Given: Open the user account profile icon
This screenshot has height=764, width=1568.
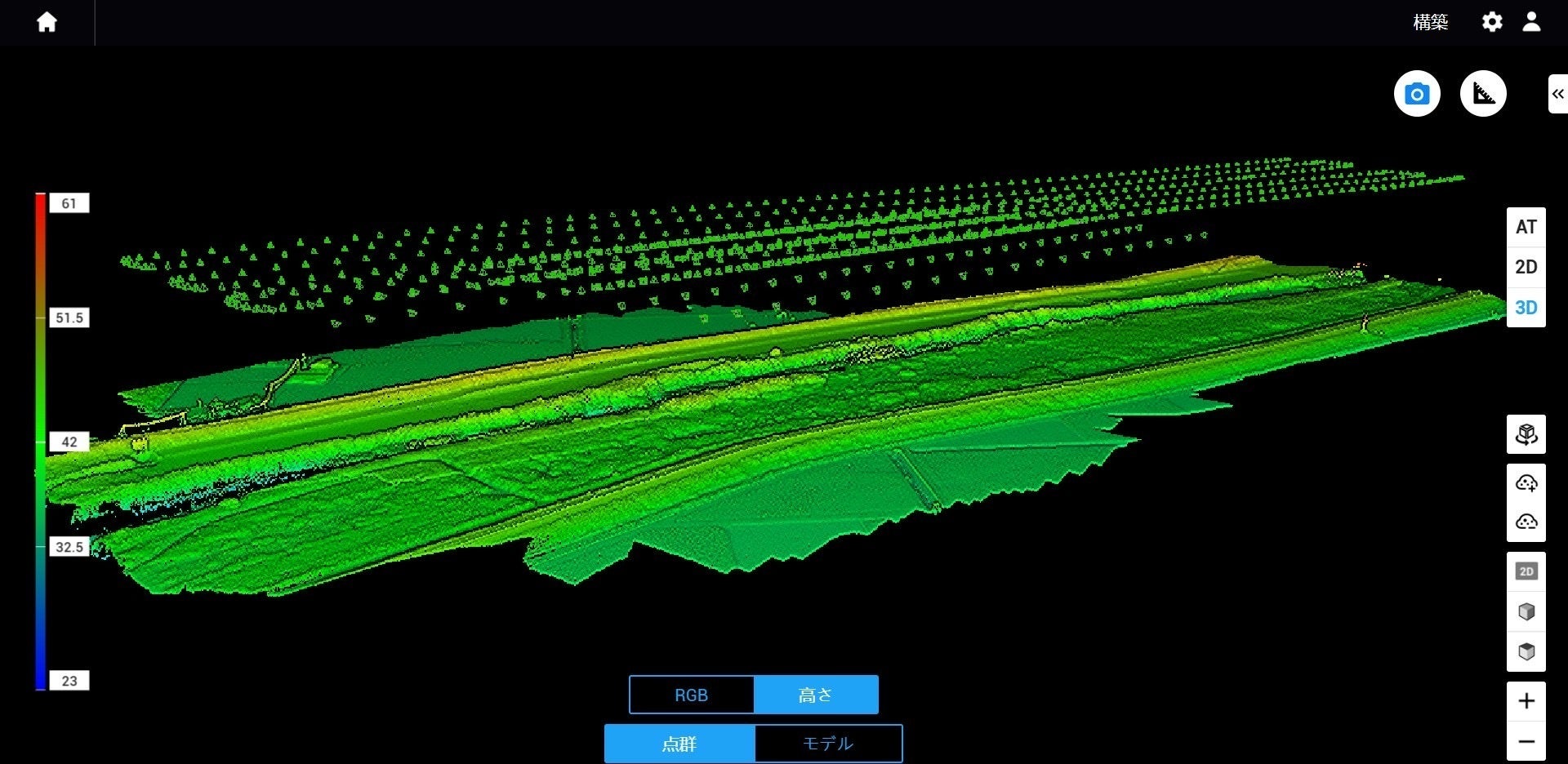Looking at the screenshot, I should [x=1531, y=22].
